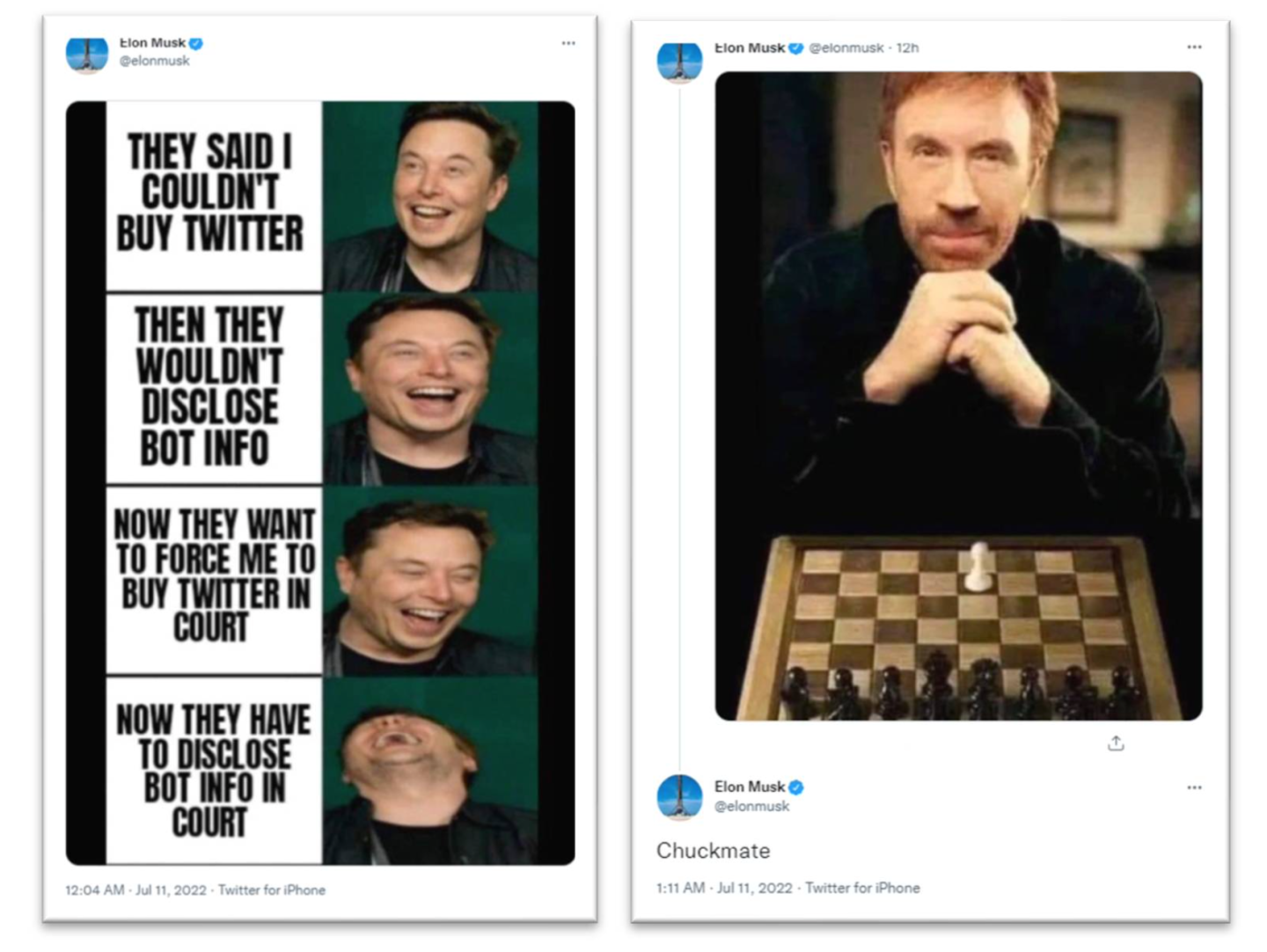Click the 12h relative timestamp
The image size is (1267, 952).
tap(907, 48)
